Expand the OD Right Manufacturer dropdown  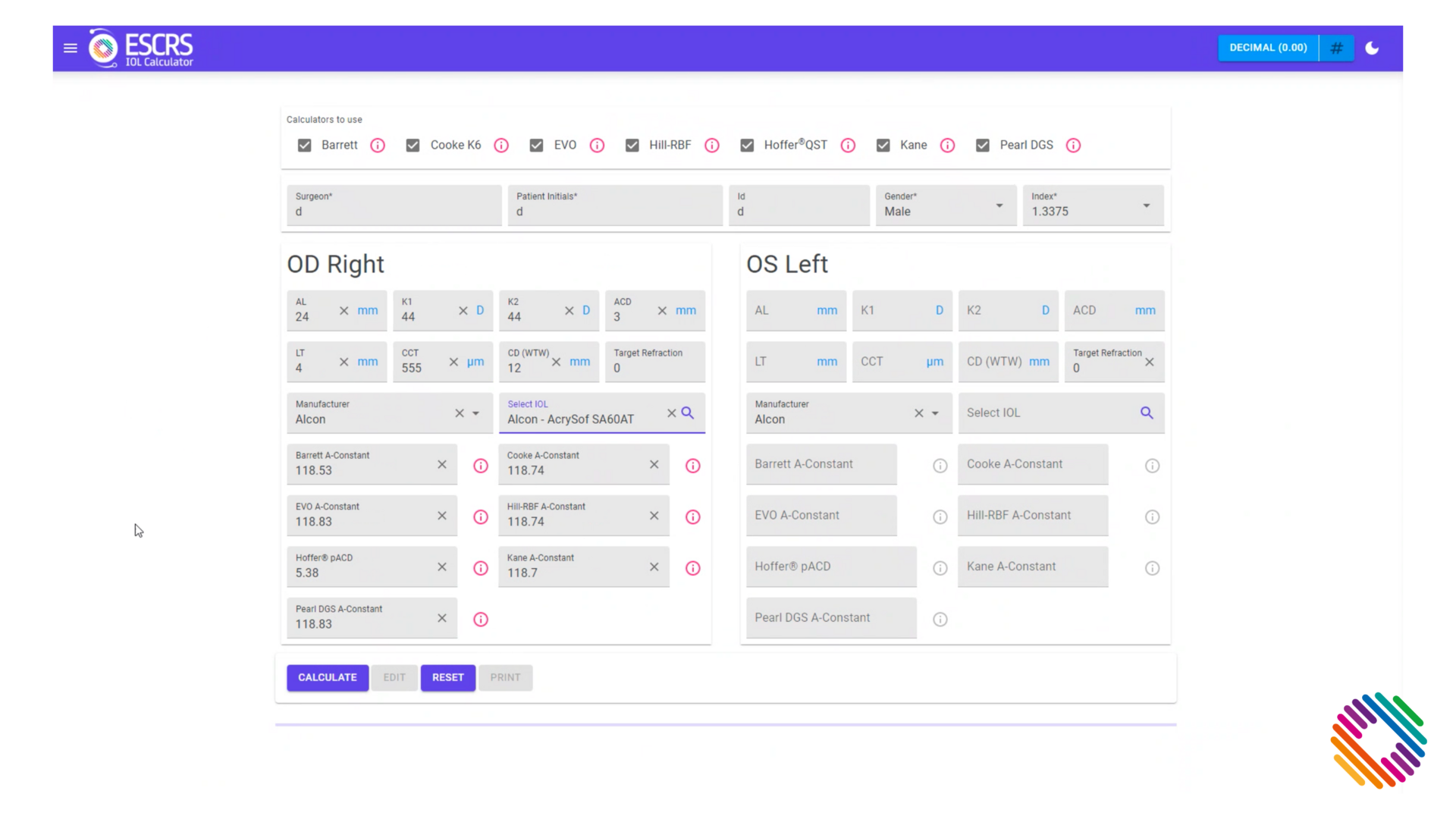[475, 412]
